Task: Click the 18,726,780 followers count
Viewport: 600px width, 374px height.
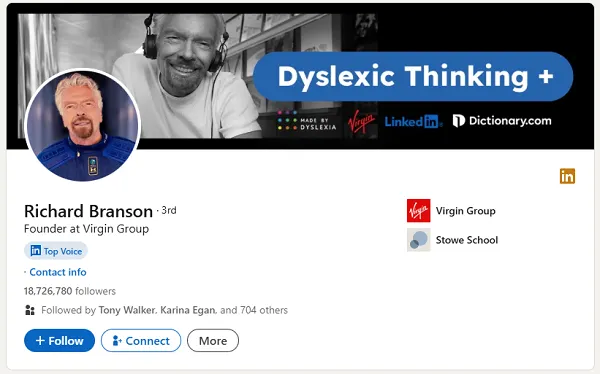Action: 70,291
